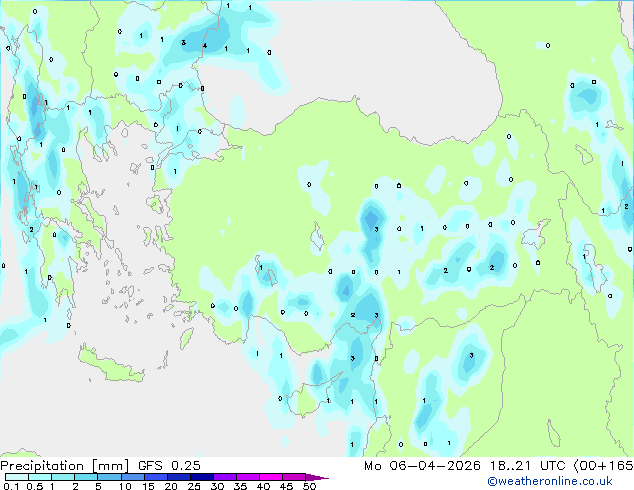Click the "40" legend scale label

point(263,486)
